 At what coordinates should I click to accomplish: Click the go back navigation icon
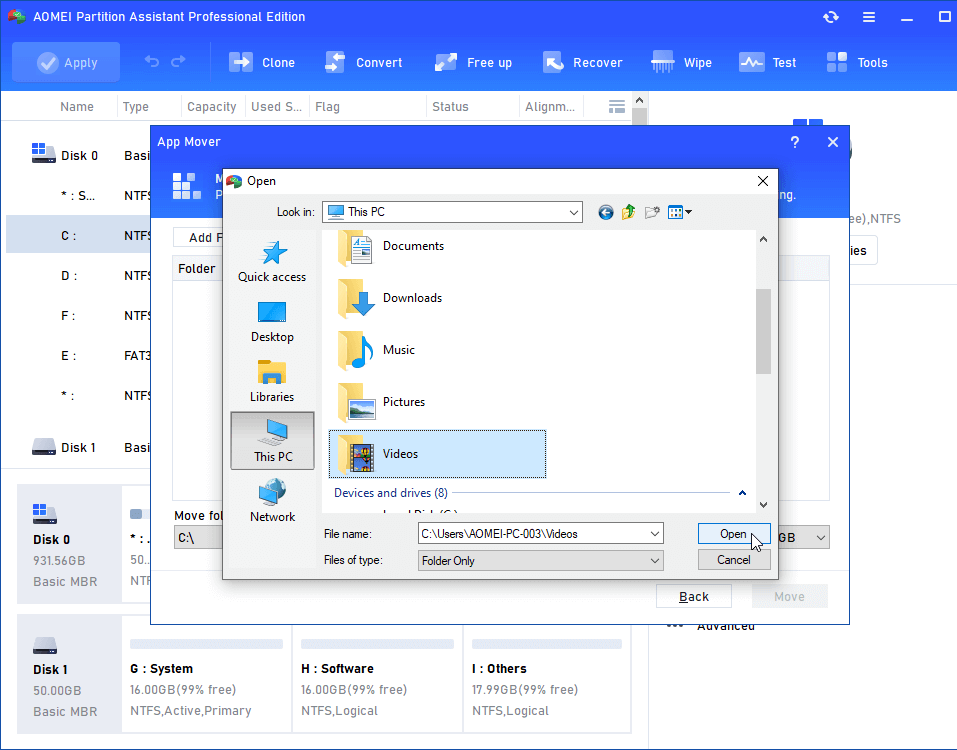[605, 212]
